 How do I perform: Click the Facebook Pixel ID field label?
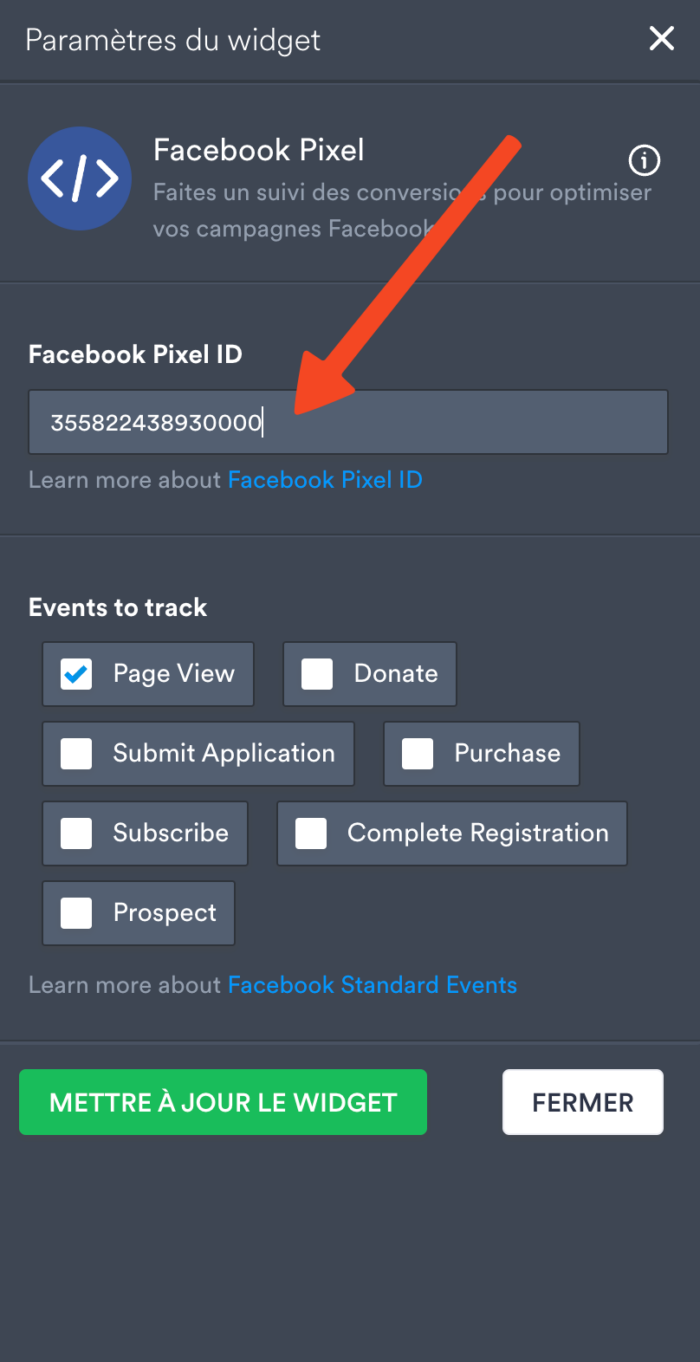135,354
